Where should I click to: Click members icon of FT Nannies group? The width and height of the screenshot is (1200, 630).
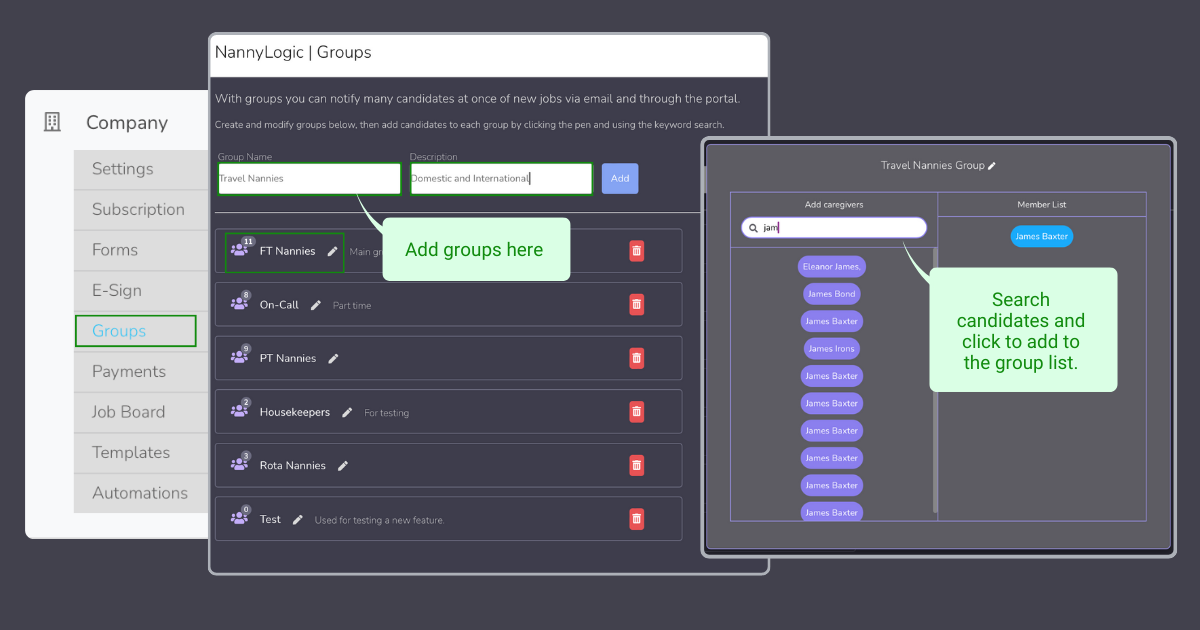click(x=240, y=250)
